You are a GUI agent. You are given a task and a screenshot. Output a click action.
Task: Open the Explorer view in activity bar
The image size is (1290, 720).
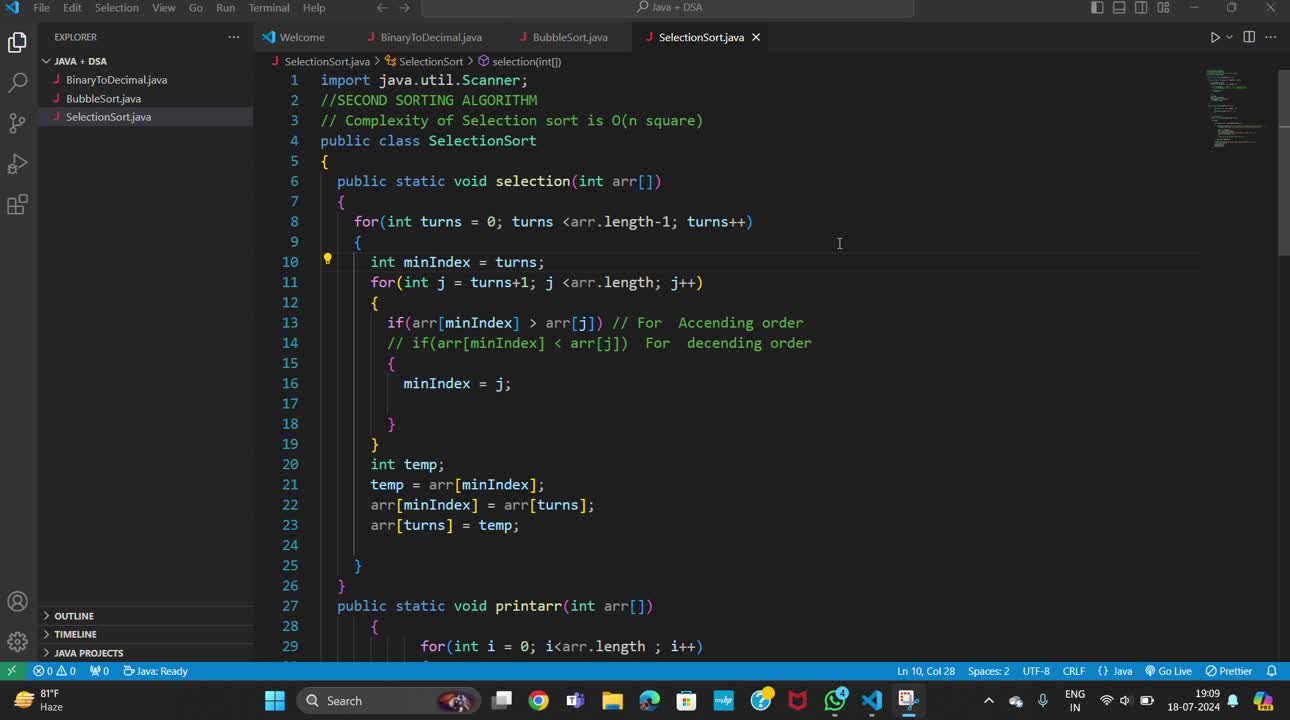(17, 42)
